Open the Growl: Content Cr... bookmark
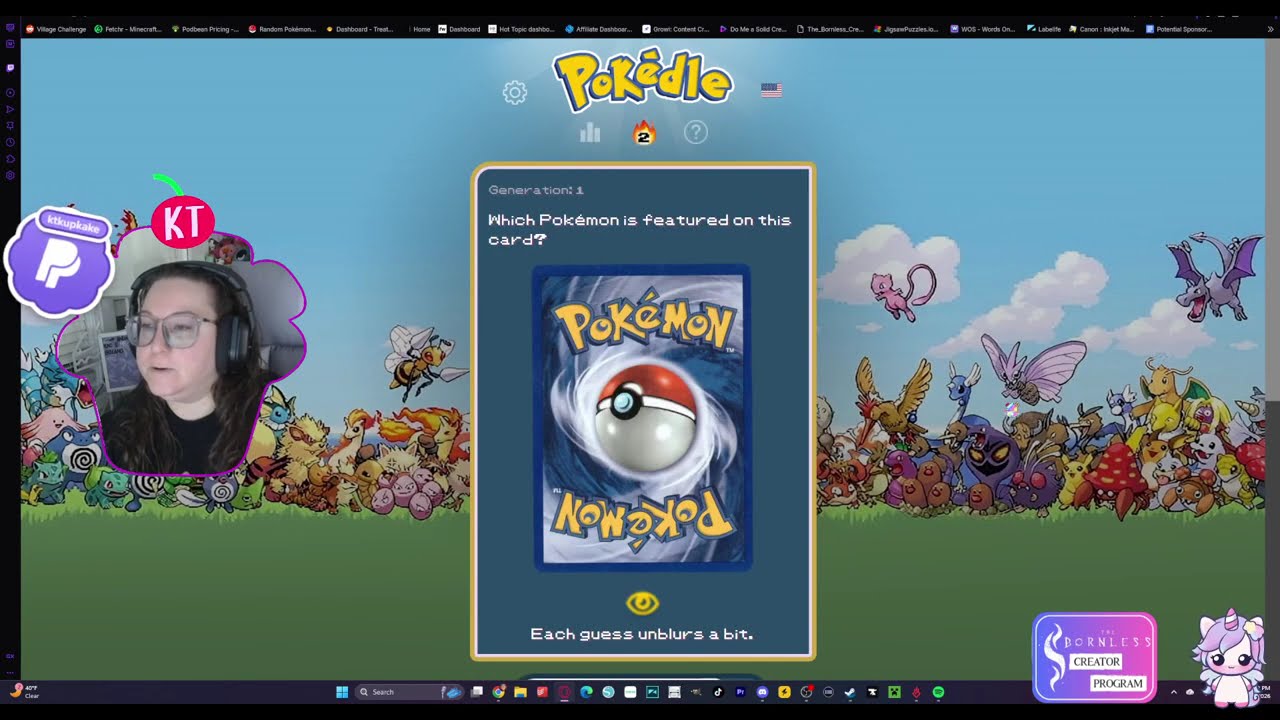This screenshot has width=1280, height=720. tap(676, 29)
